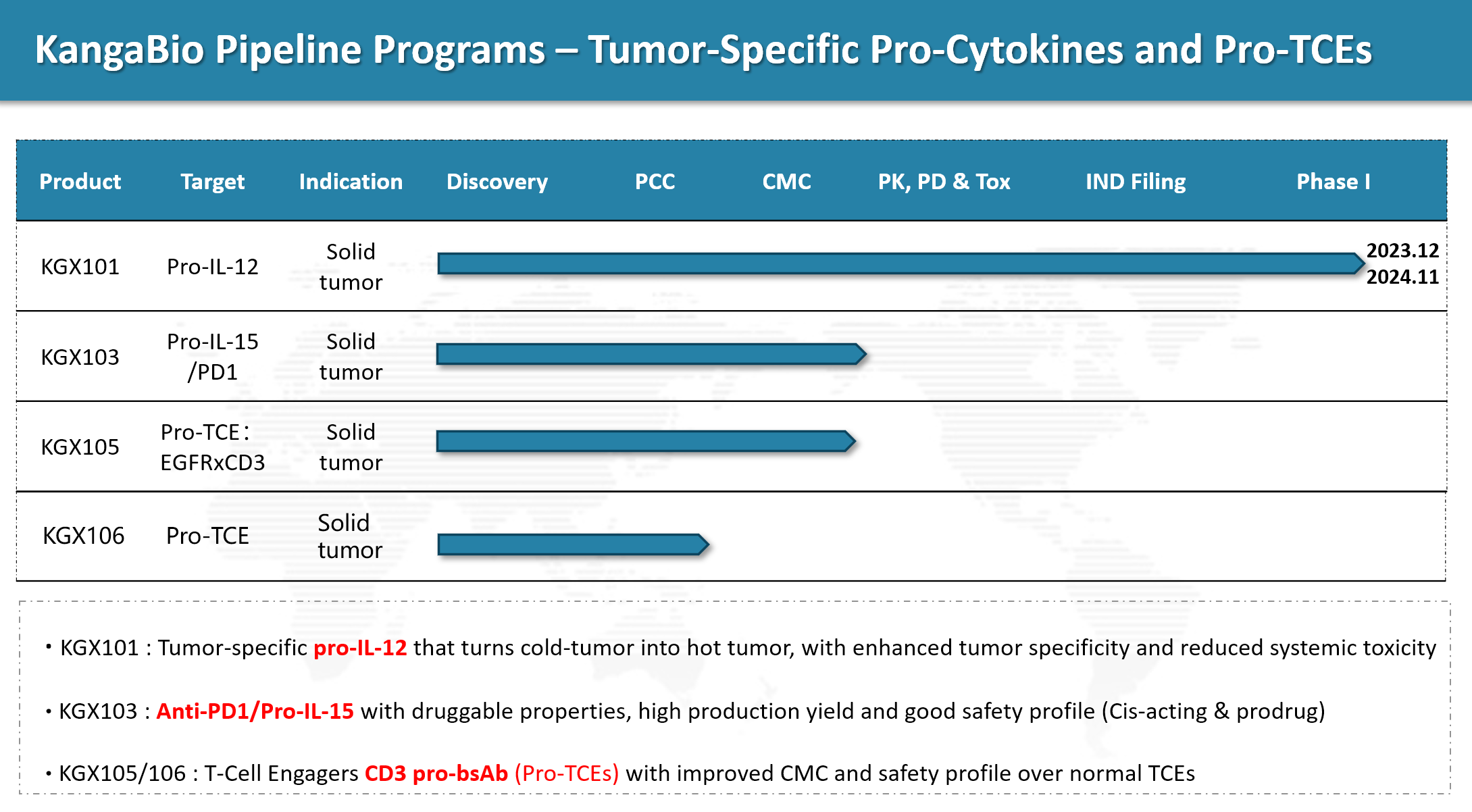Click the Pro-IL-15 /PD1 target cell

212,357
